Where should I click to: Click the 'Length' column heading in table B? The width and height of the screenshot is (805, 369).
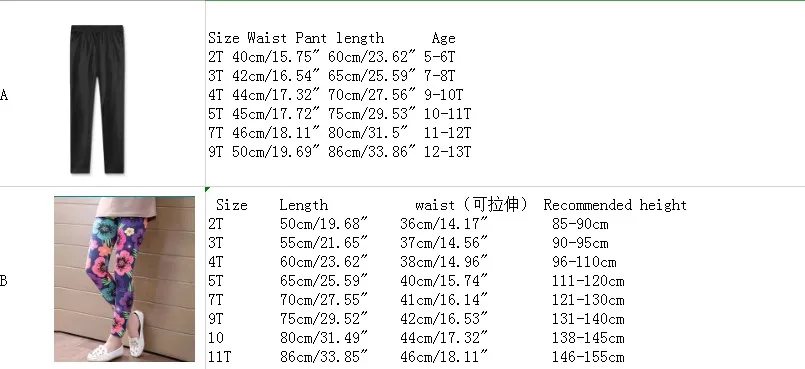(303, 205)
